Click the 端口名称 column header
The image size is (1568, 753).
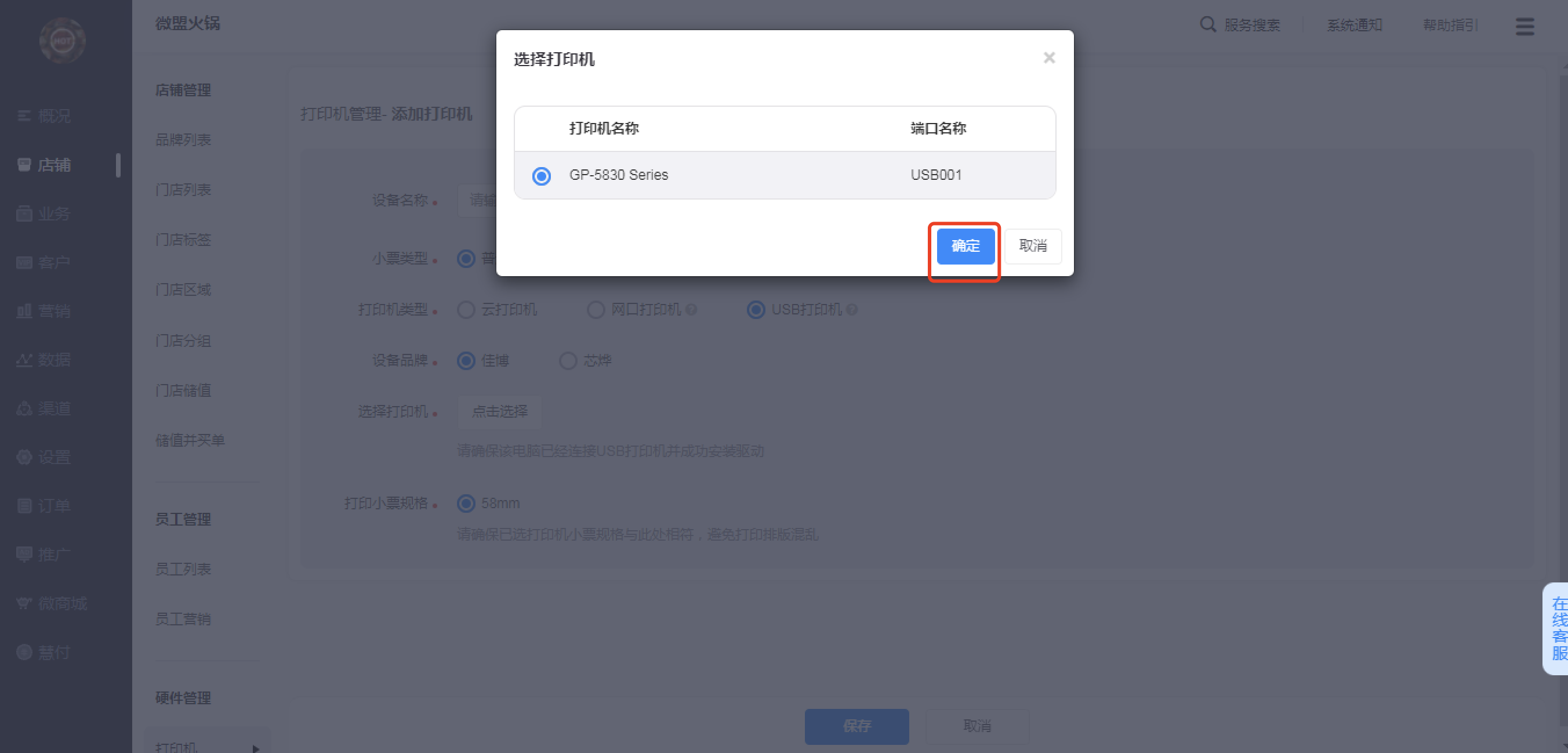(x=938, y=128)
